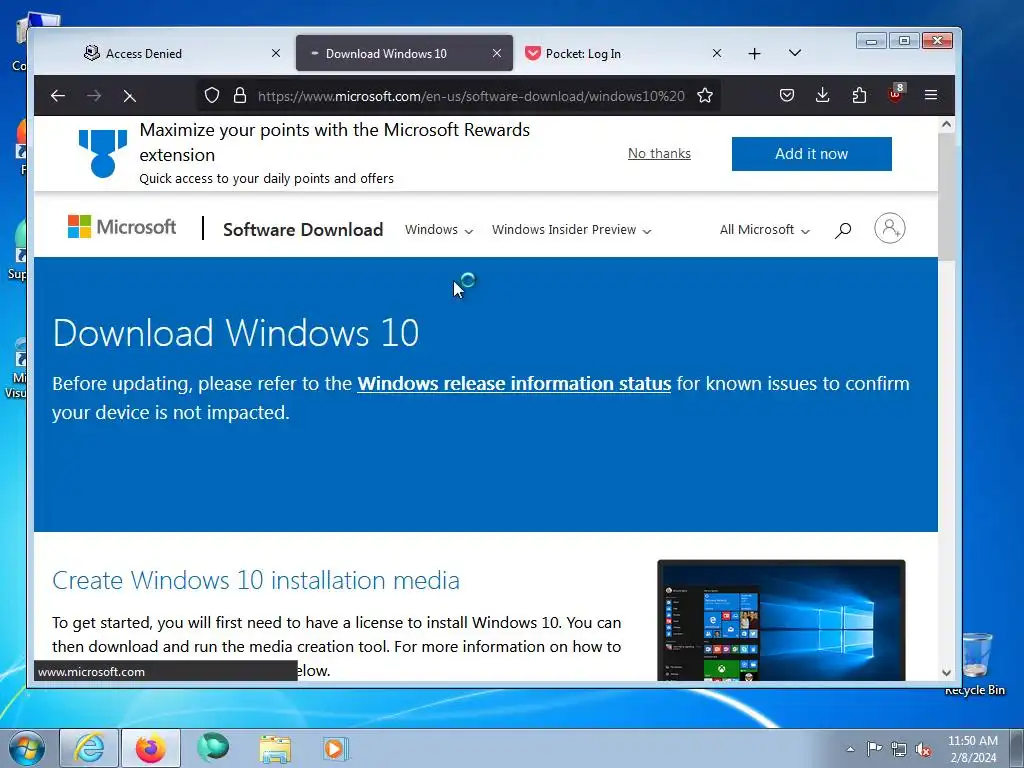Open Firefox hamburger application menu
Viewport: 1024px width, 768px height.
tap(931, 95)
